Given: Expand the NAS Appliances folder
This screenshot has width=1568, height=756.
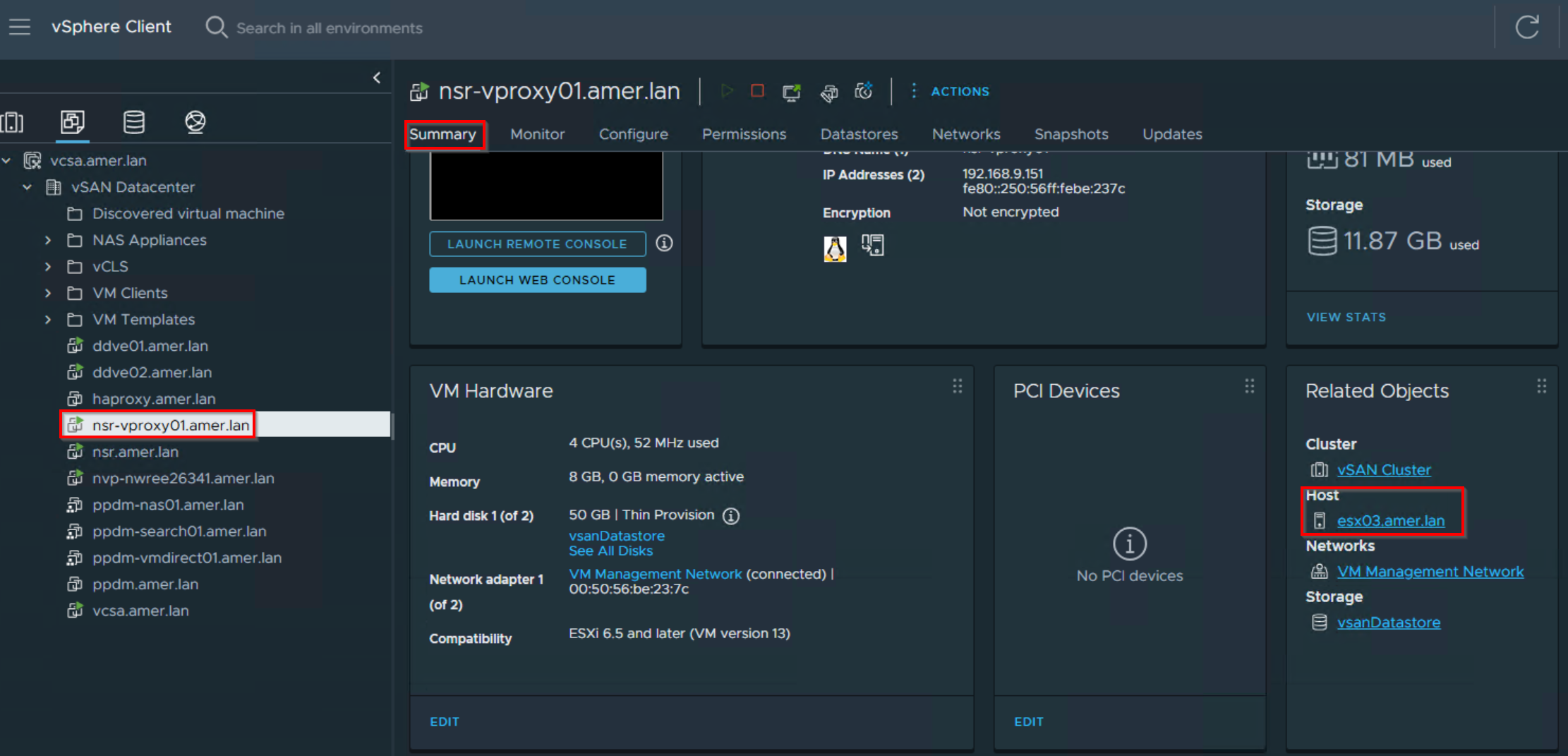Looking at the screenshot, I should click(x=48, y=240).
